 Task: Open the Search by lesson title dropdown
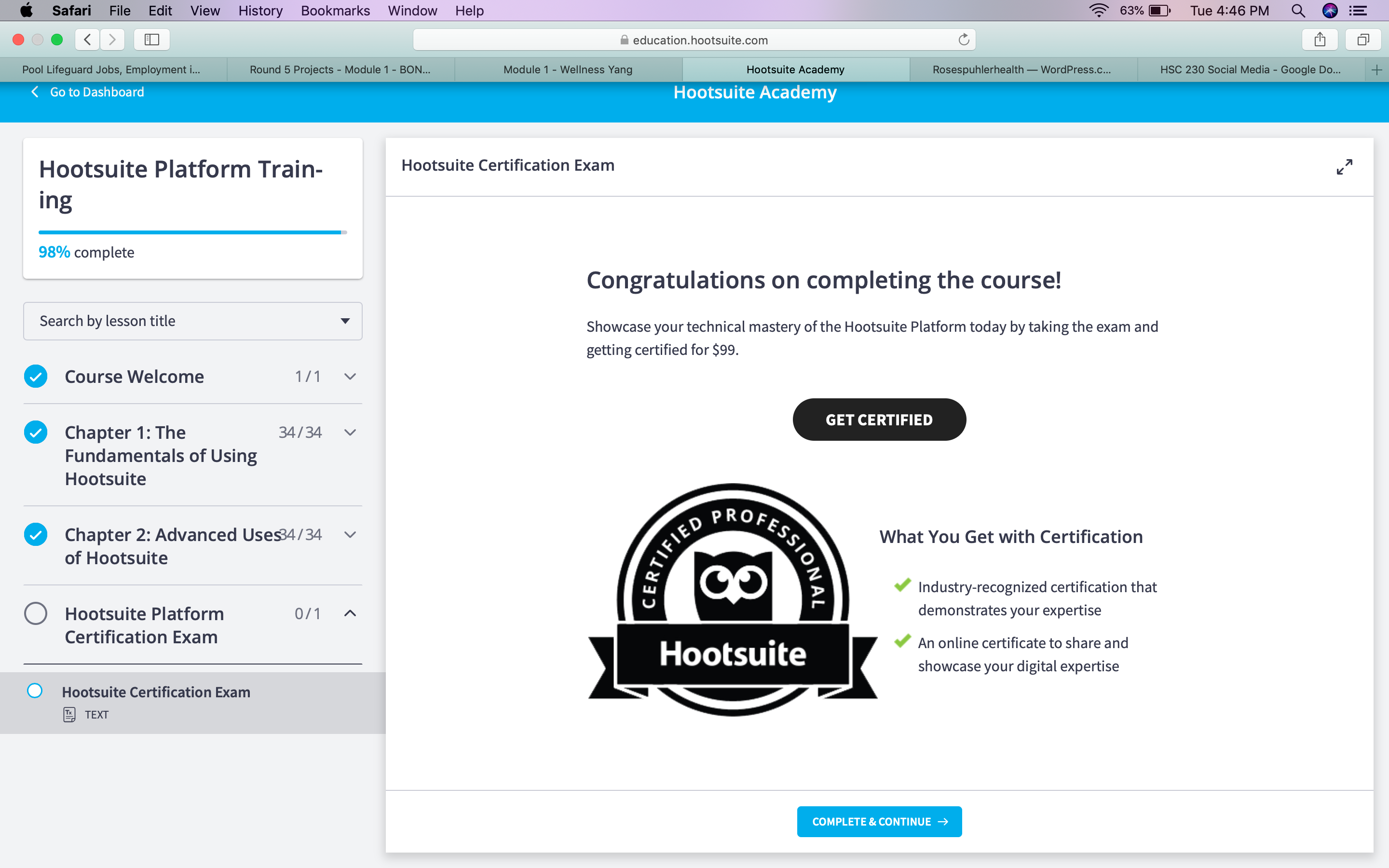point(193,321)
